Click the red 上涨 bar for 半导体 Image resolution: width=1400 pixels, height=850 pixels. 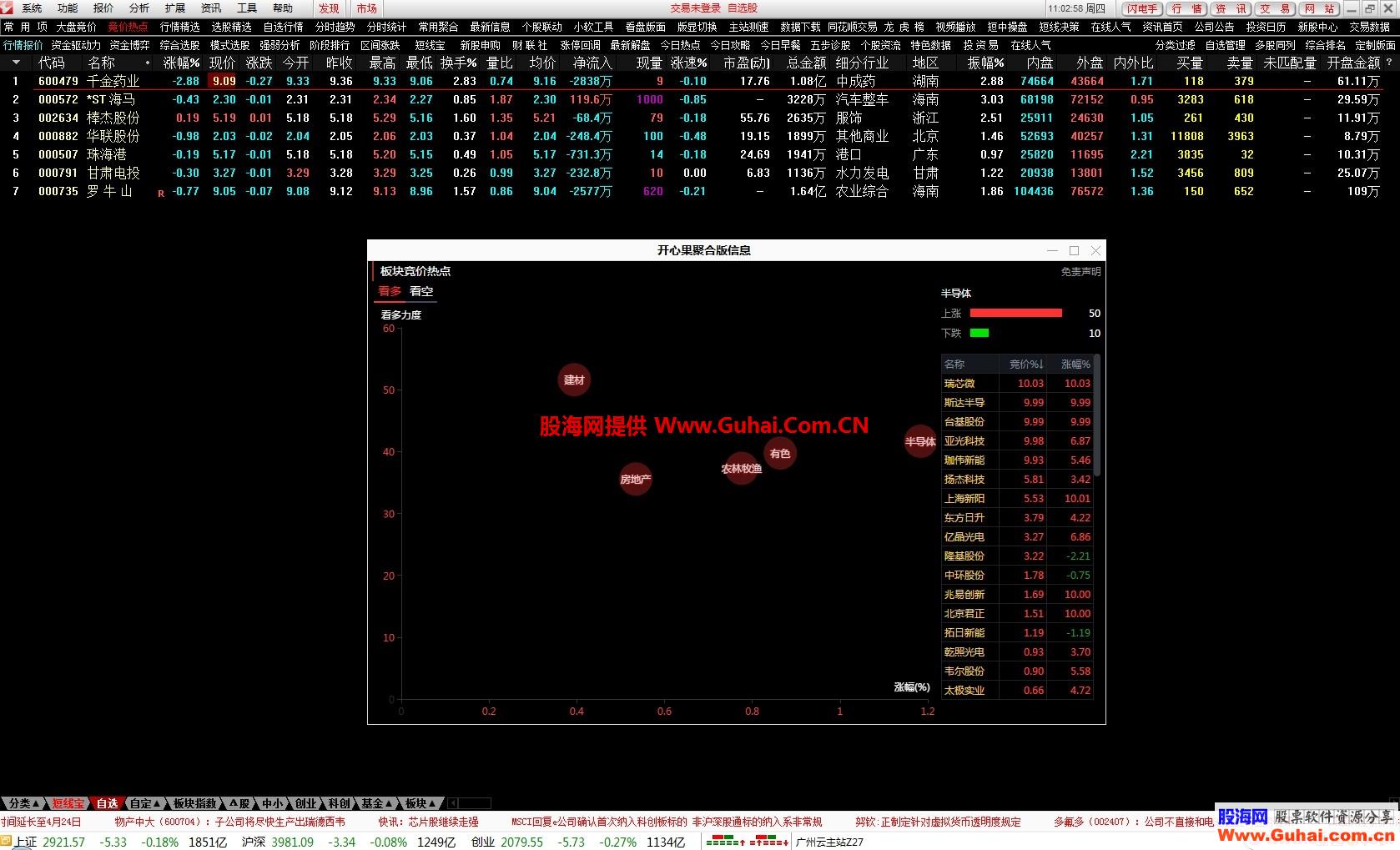[1016, 313]
